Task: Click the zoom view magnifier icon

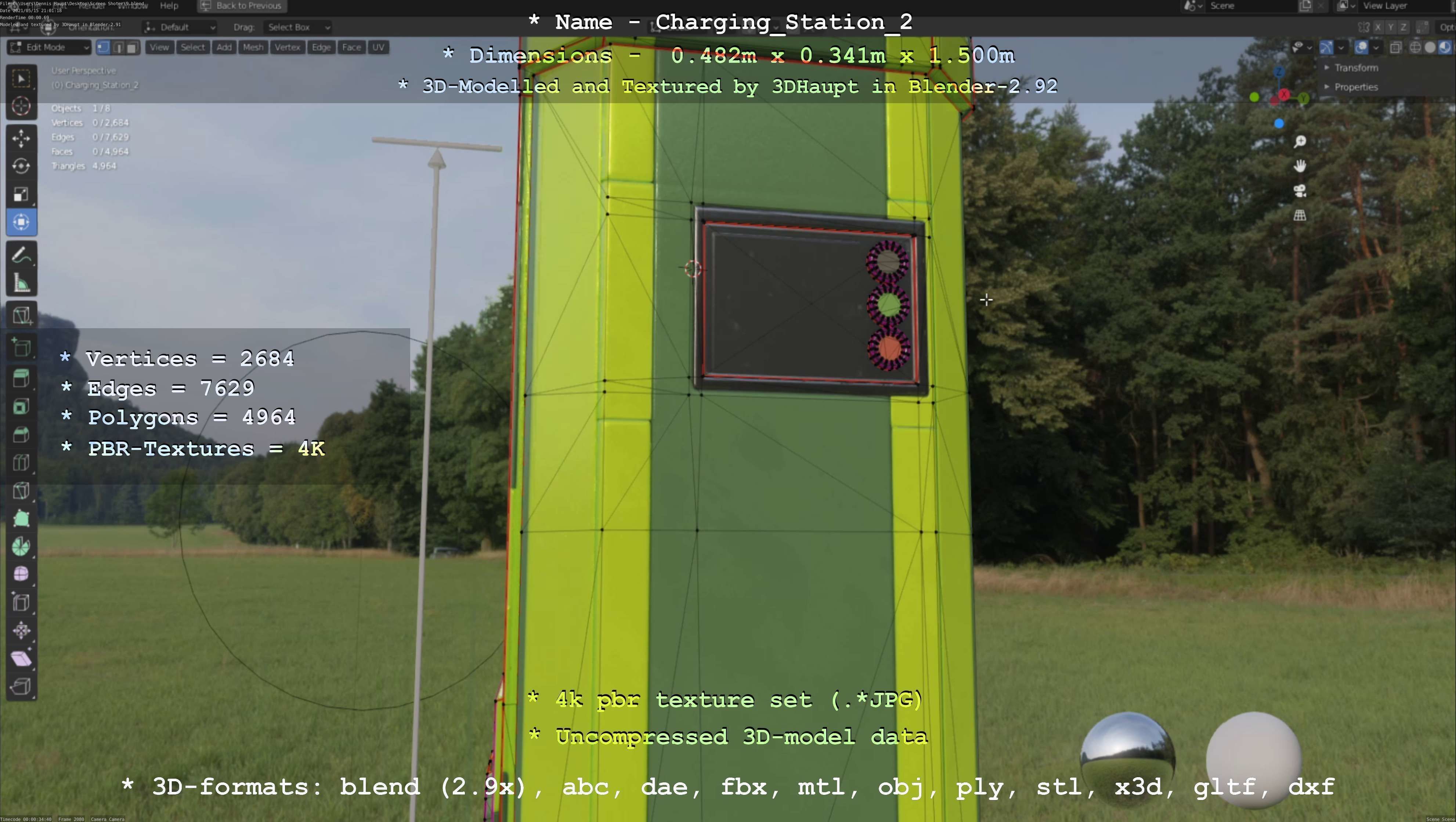Action: pyautogui.click(x=1300, y=141)
